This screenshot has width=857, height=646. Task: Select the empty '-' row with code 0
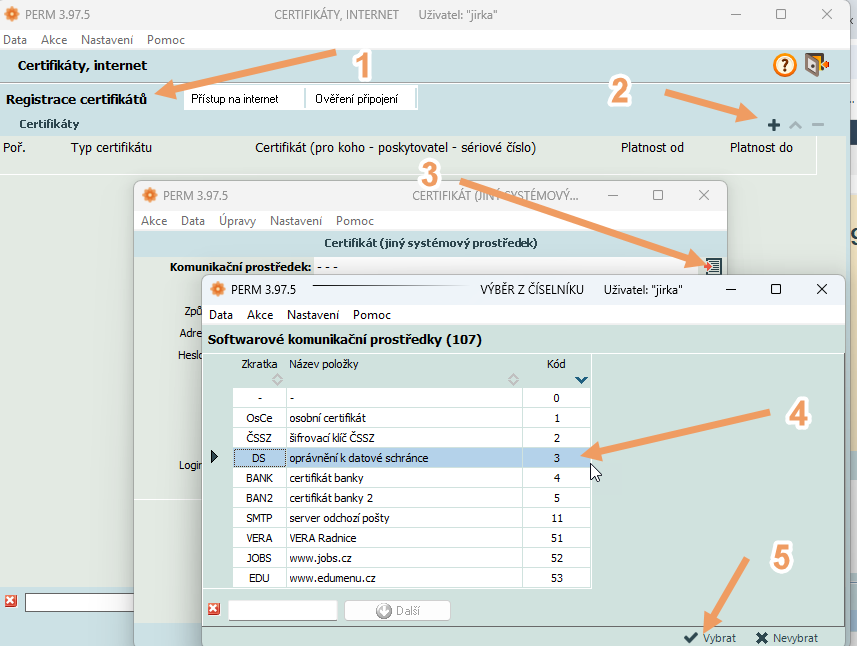coord(412,398)
